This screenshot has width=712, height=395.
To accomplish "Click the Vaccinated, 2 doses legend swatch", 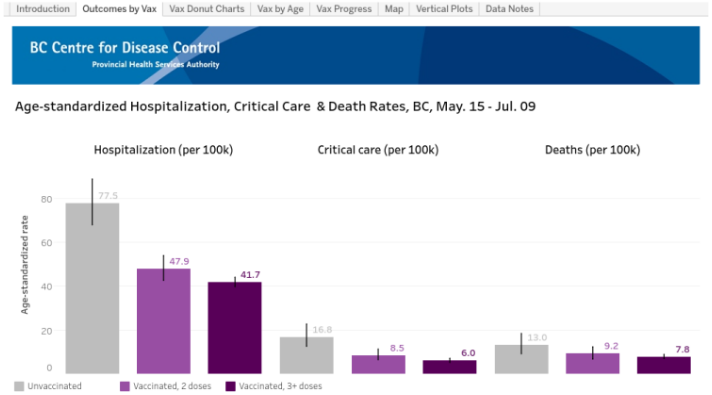I will click(125, 386).
